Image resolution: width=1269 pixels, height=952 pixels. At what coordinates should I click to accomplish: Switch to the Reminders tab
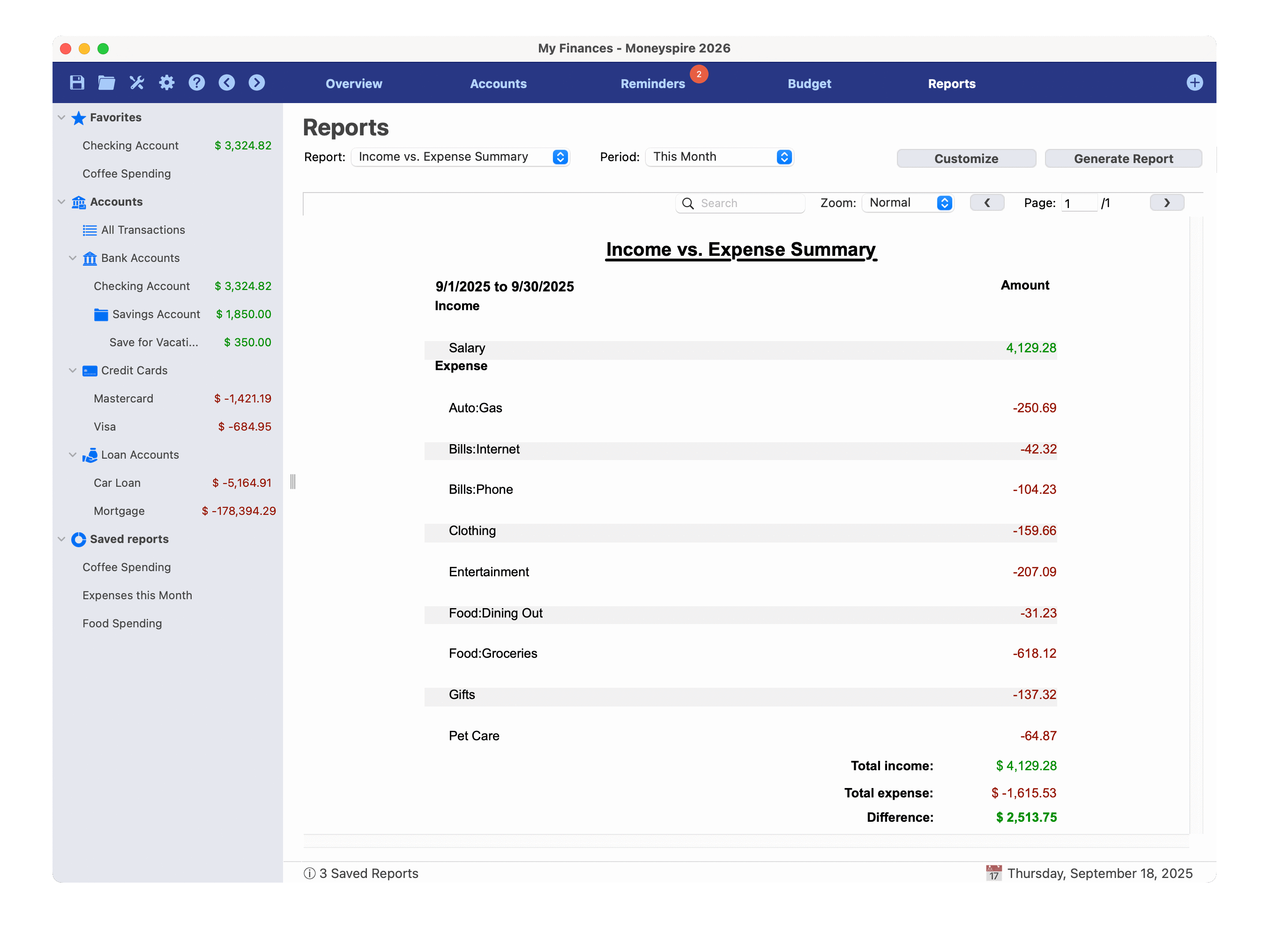(x=652, y=84)
